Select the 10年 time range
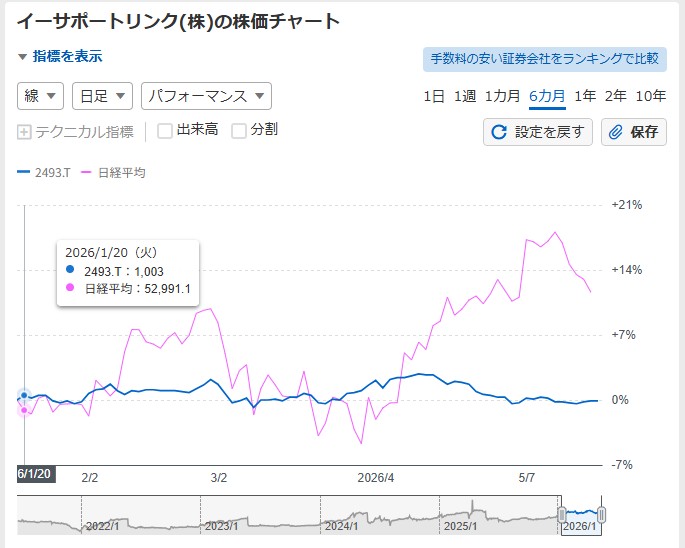 tap(650, 96)
